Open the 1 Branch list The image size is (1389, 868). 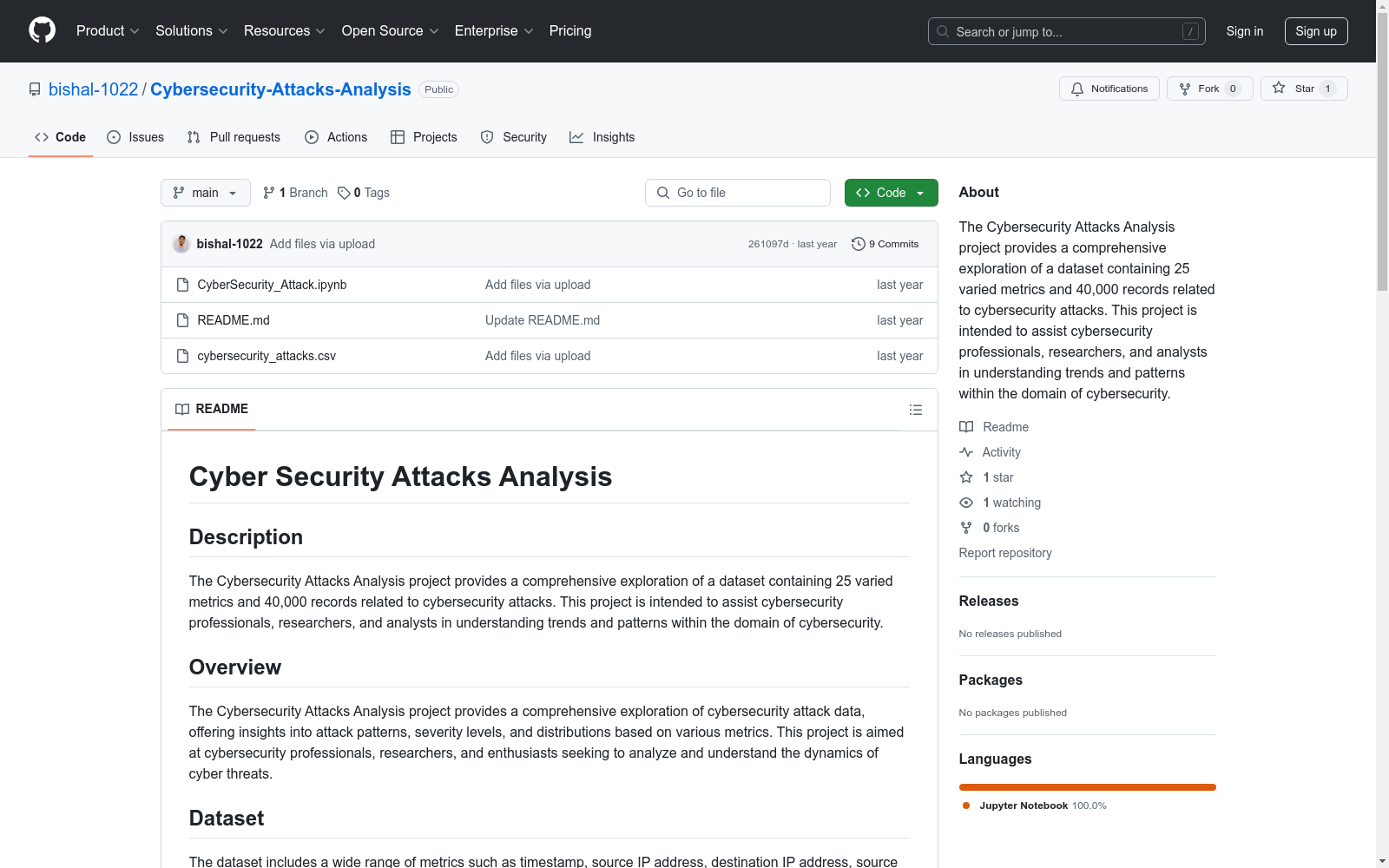pyautogui.click(x=295, y=193)
